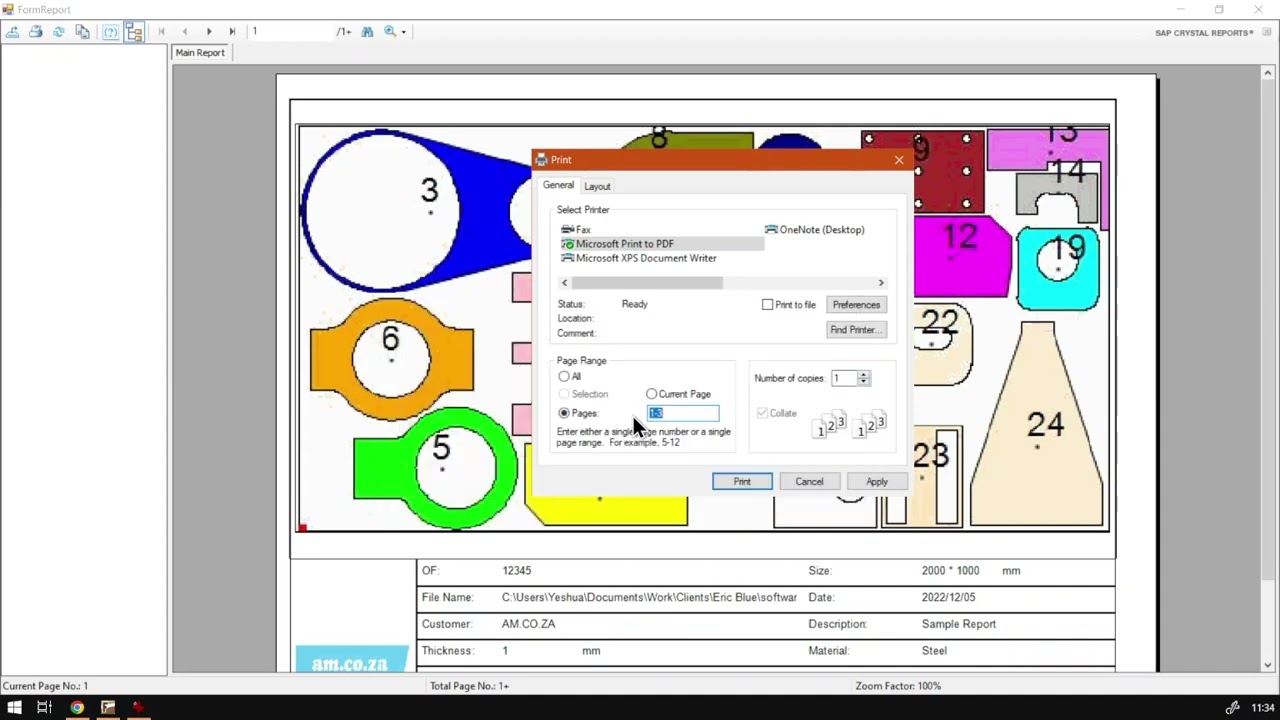Click the green part numbered 5
This screenshot has height=720, width=1280.
pyautogui.click(x=435, y=468)
